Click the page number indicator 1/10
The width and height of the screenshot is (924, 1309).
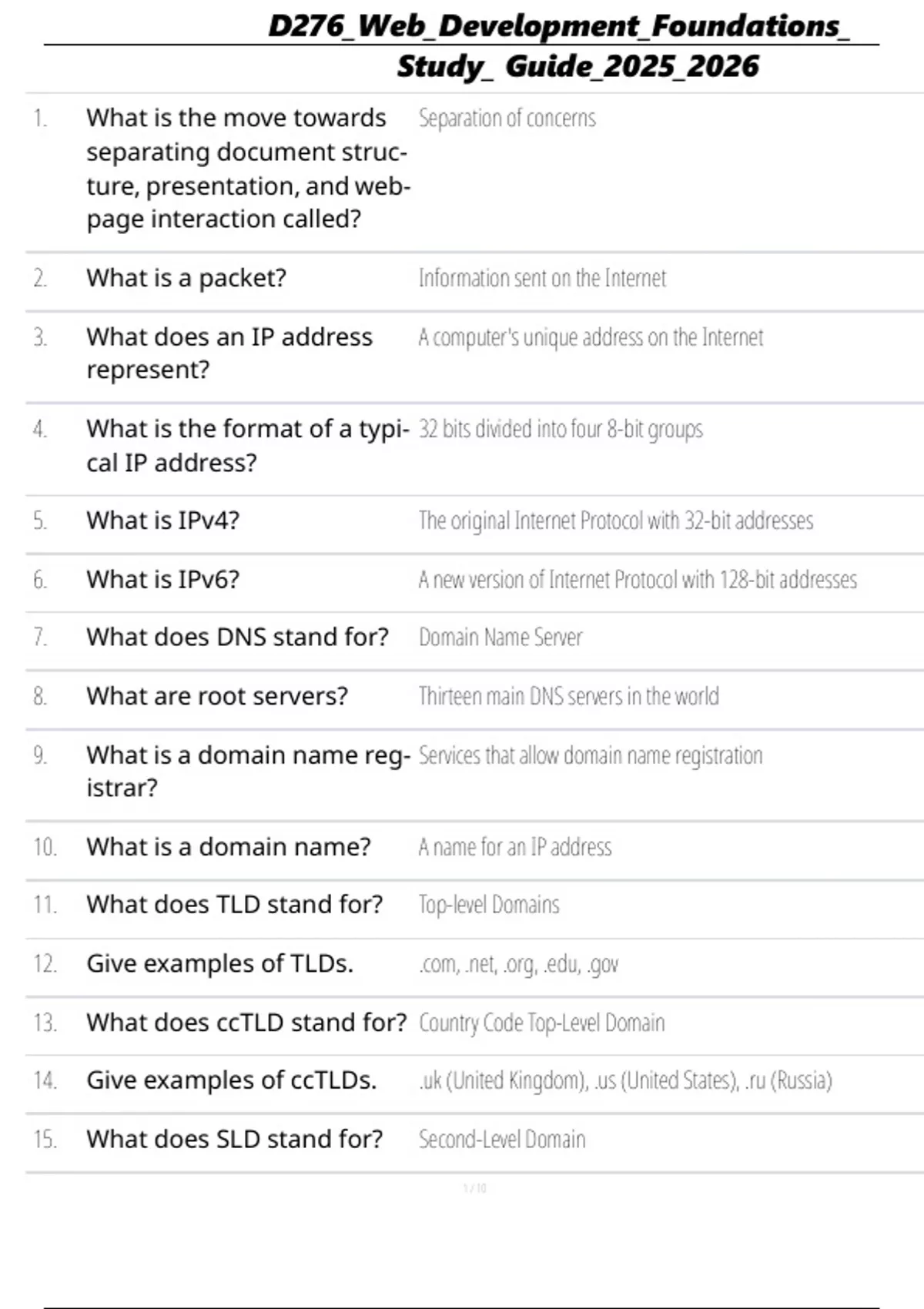[474, 1188]
